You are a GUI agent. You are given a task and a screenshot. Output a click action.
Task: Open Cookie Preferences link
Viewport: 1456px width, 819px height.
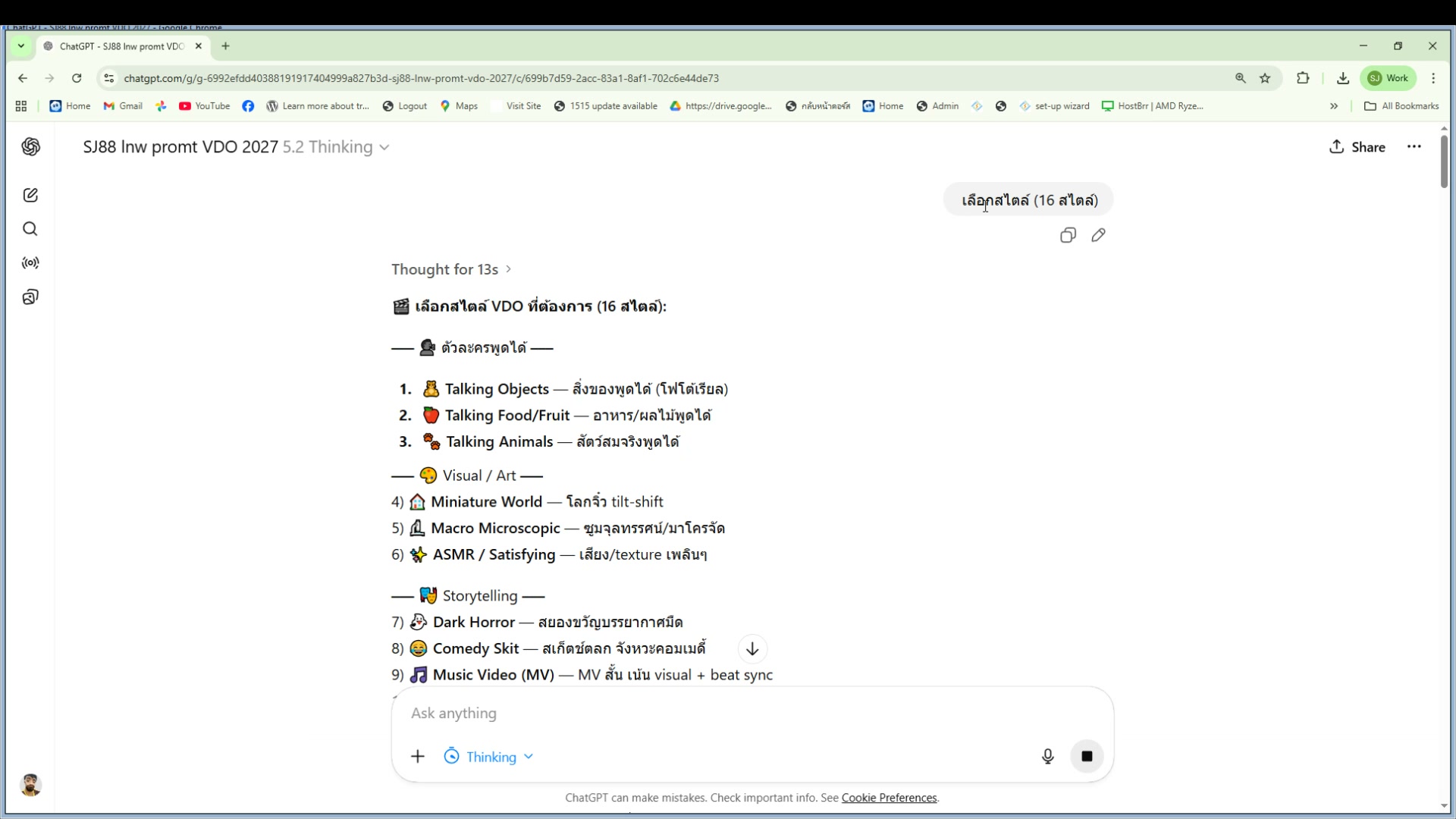click(x=889, y=798)
